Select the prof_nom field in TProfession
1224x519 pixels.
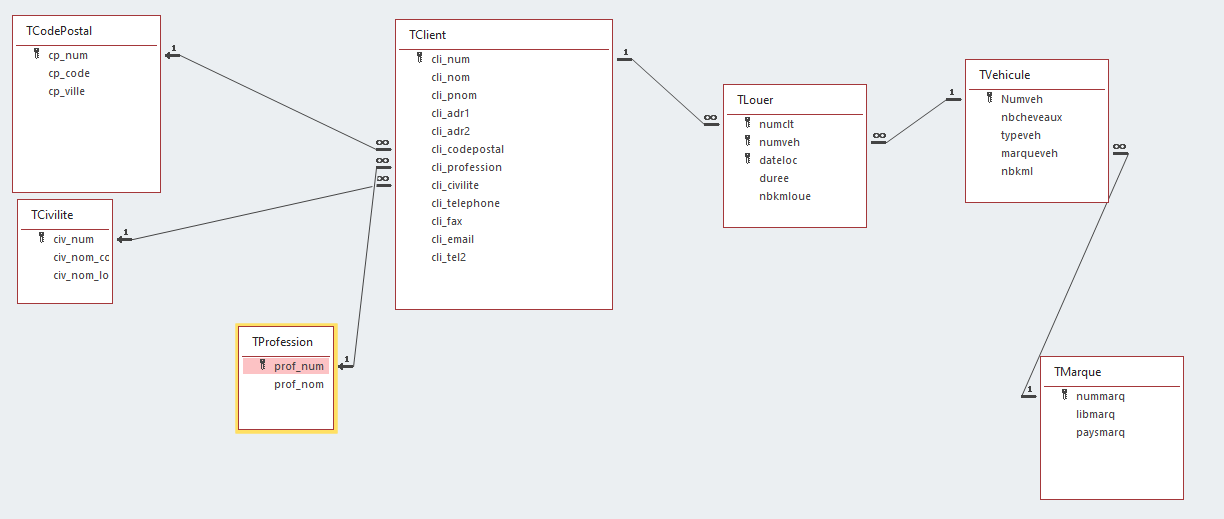click(298, 384)
